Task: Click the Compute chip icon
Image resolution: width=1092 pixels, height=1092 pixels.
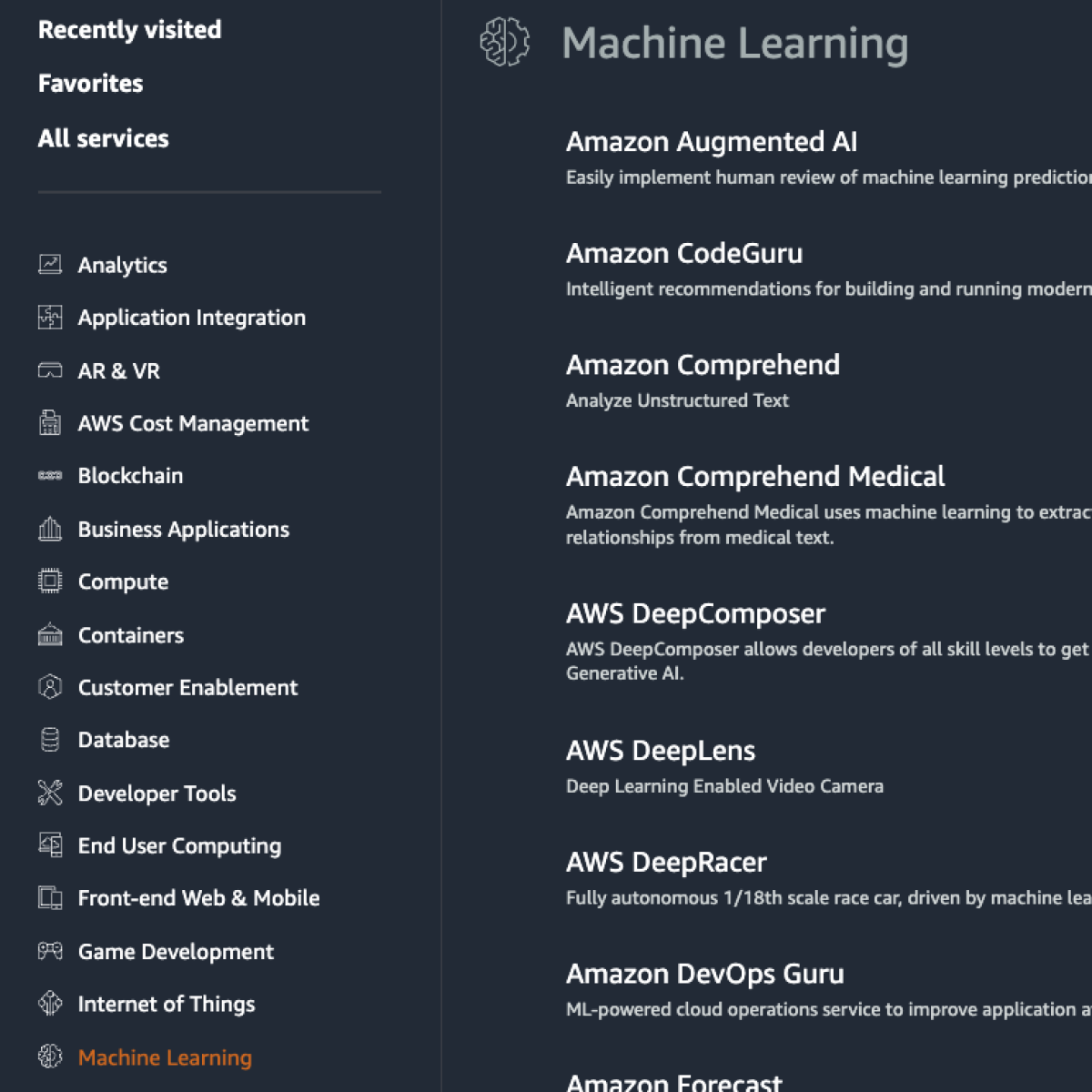Action: [50, 581]
